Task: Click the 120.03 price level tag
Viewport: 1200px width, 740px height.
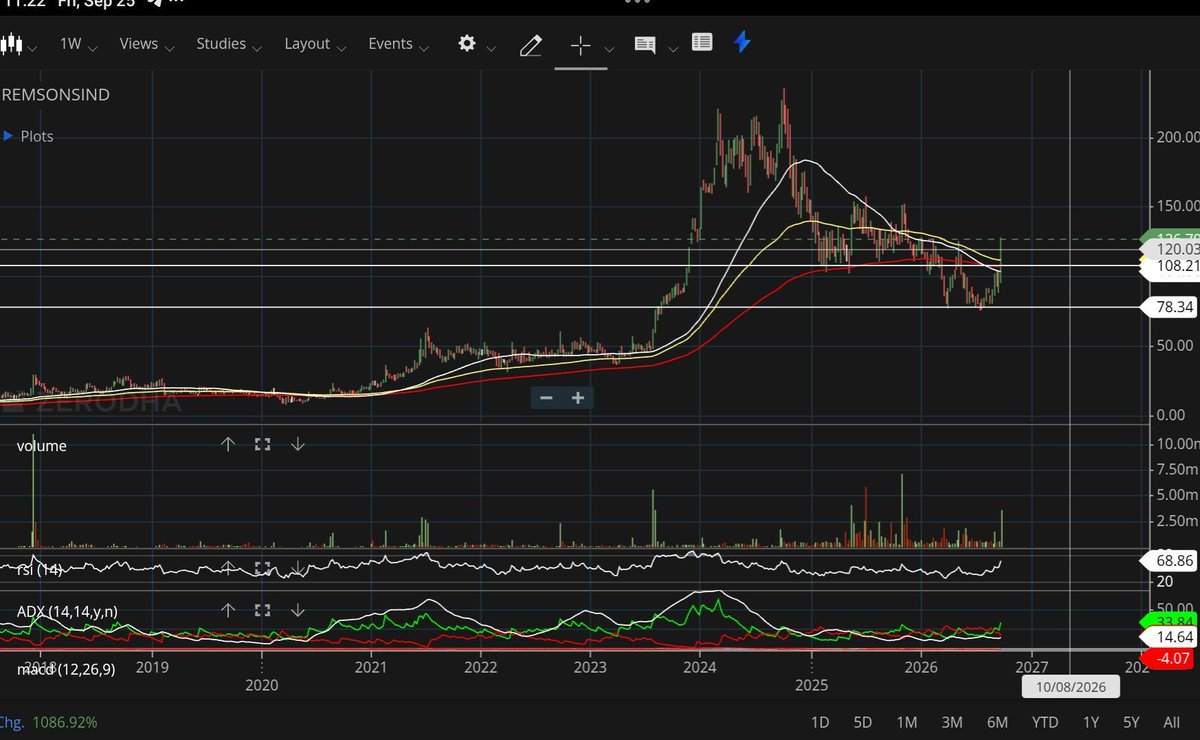Action: [x=1170, y=249]
